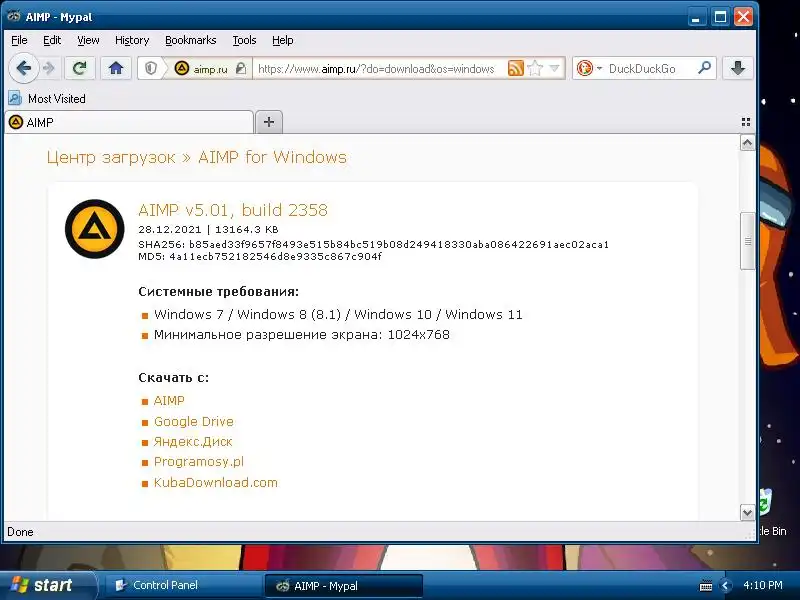800x600 pixels.
Task: Download from the Google Drive link
Action: (194, 421)
